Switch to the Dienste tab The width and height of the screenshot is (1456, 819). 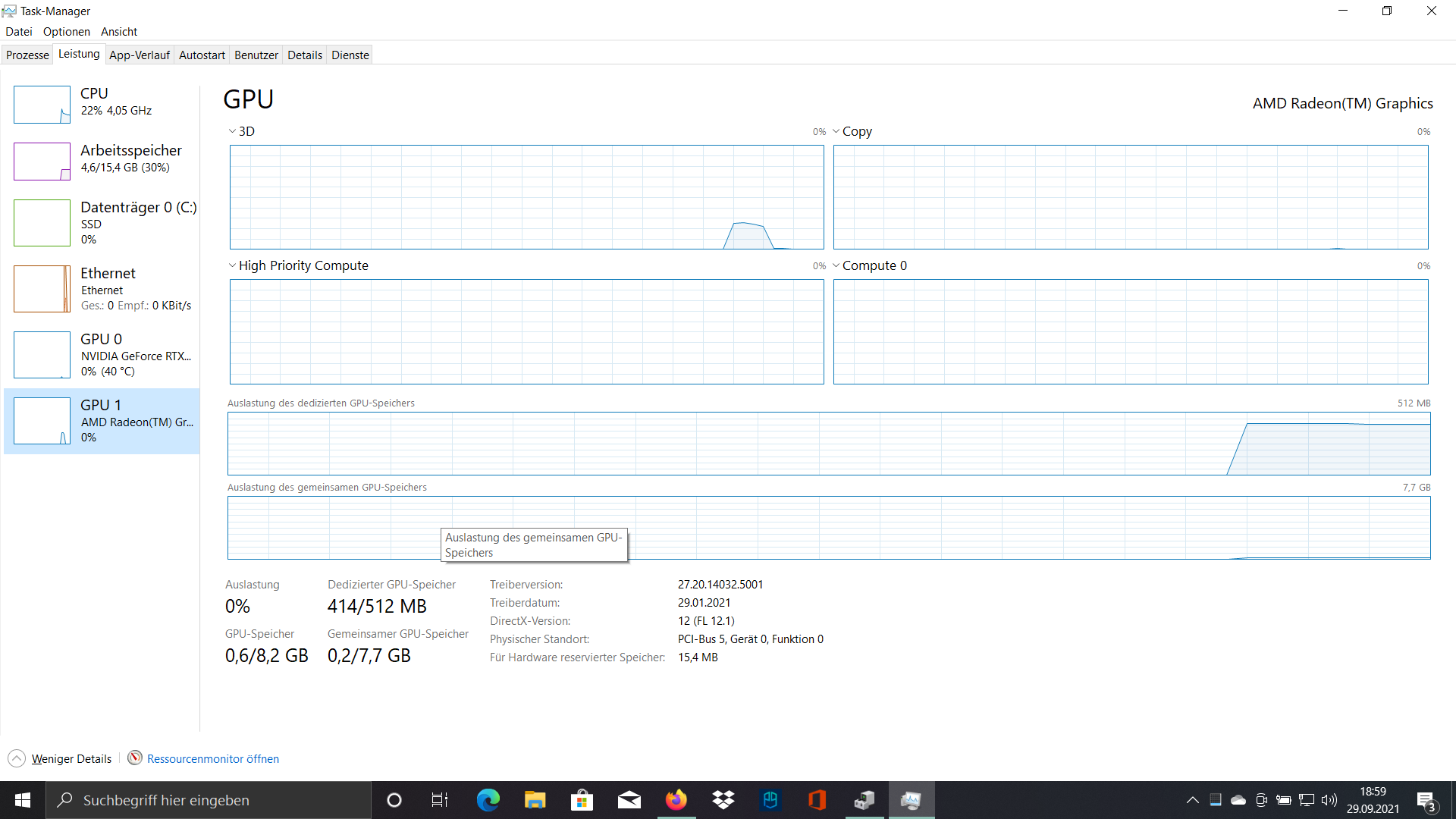350,55
